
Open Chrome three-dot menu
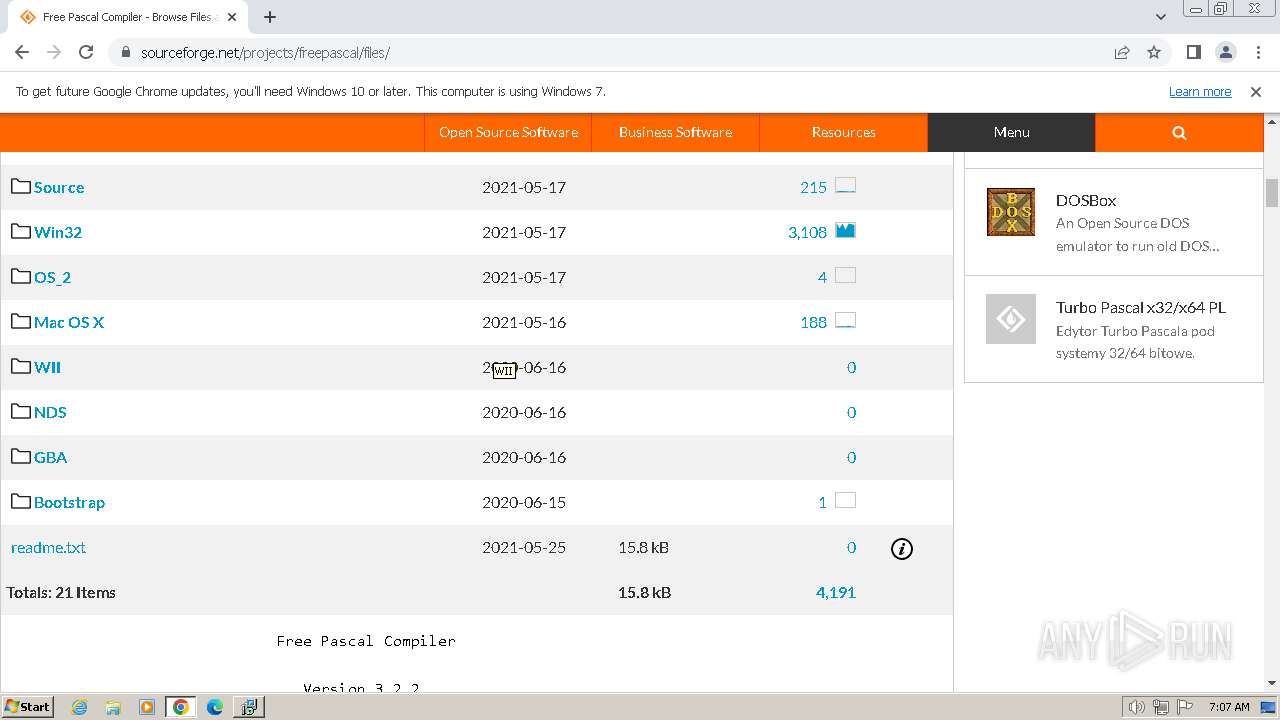coord(1257,52)
